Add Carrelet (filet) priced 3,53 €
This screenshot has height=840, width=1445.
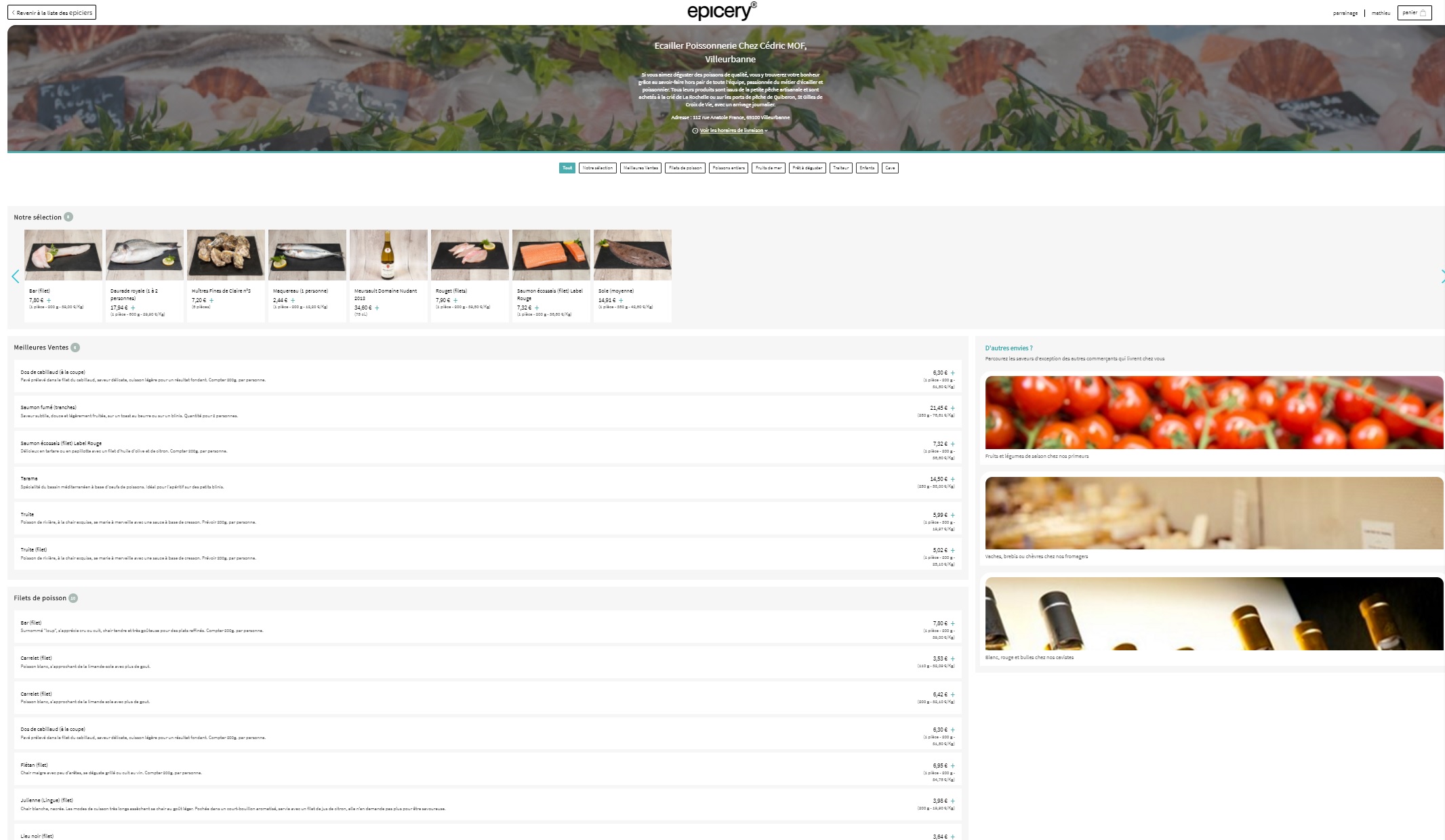(x=952, y=658)
